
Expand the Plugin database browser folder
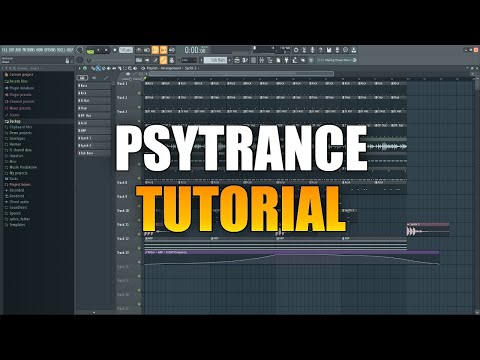click(19, 88)
